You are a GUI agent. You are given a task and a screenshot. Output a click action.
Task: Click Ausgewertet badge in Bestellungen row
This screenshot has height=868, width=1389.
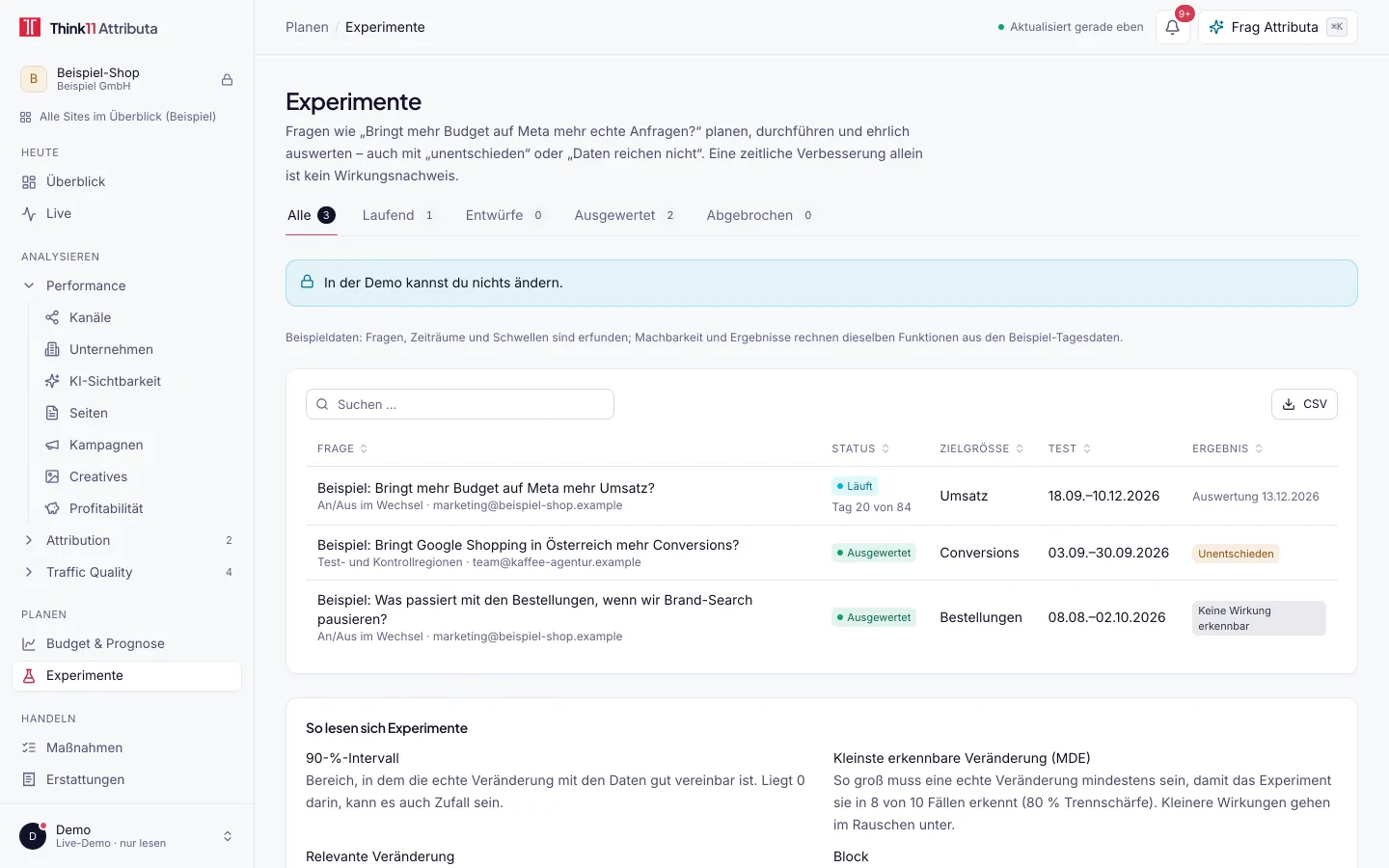(x=874, y=617)
